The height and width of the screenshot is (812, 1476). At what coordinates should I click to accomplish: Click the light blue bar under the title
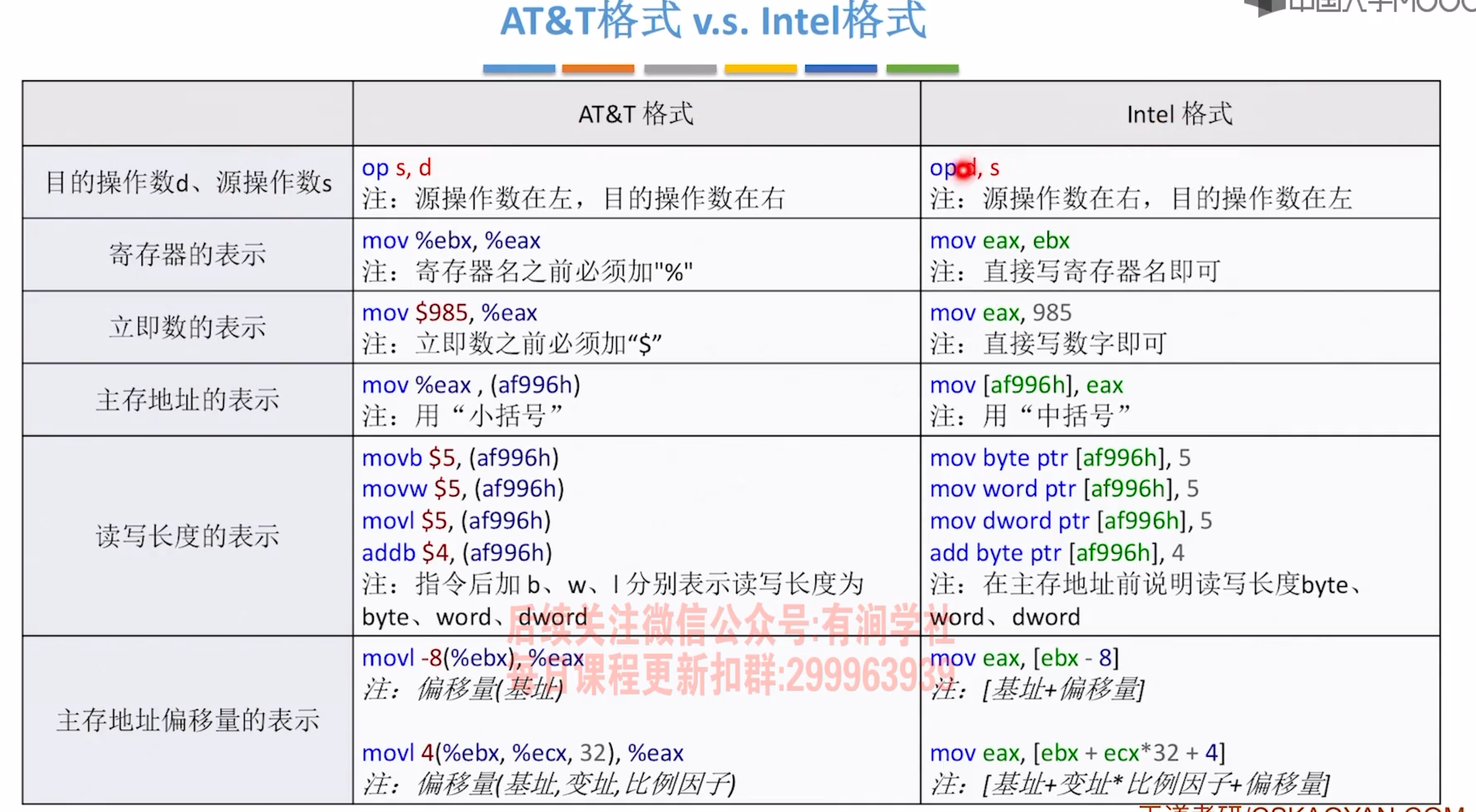pos(519,69)
